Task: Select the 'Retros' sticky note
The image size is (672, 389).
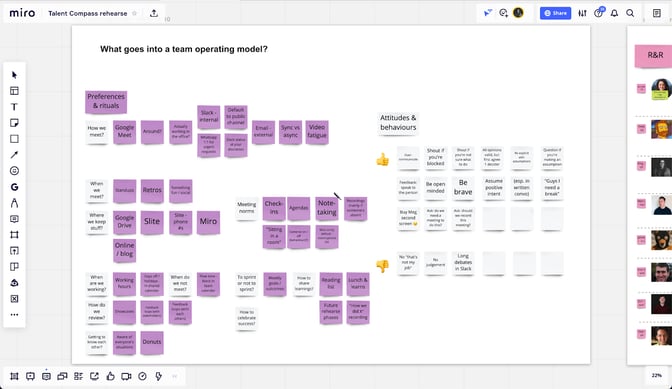Action: [152, 190]
